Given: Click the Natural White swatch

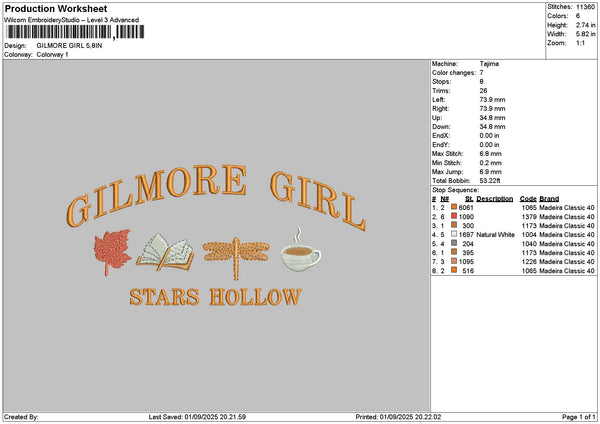Looking at the screenshot, I should coord(454,234).
